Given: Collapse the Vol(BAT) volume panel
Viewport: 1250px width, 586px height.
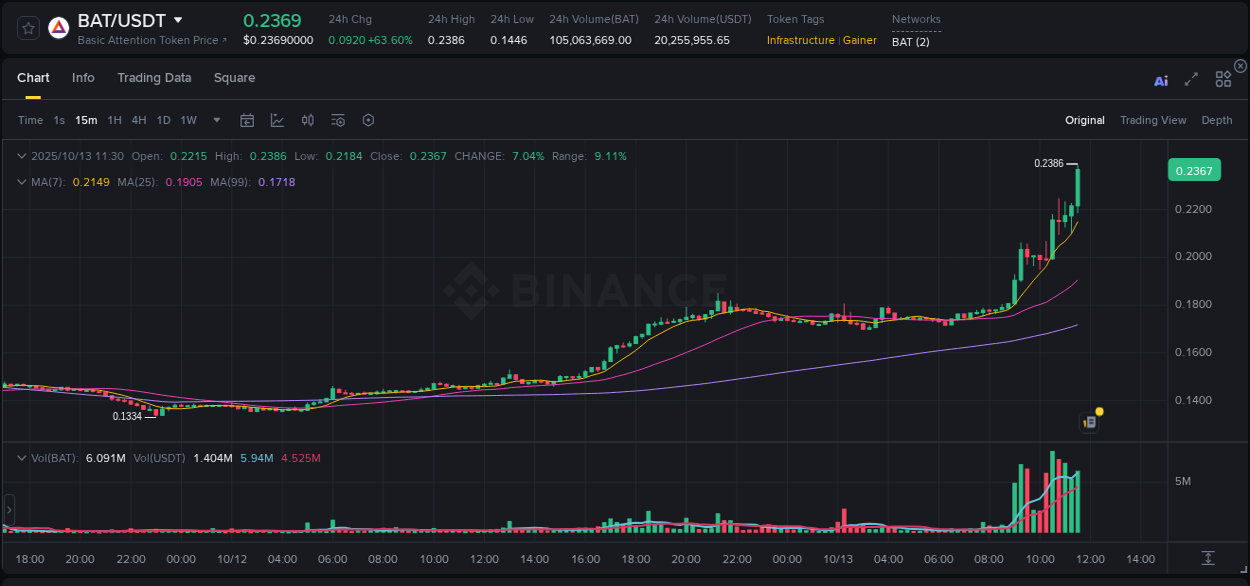Looking at the screenshot, I should pyautogui.click(x=22, y=457).
